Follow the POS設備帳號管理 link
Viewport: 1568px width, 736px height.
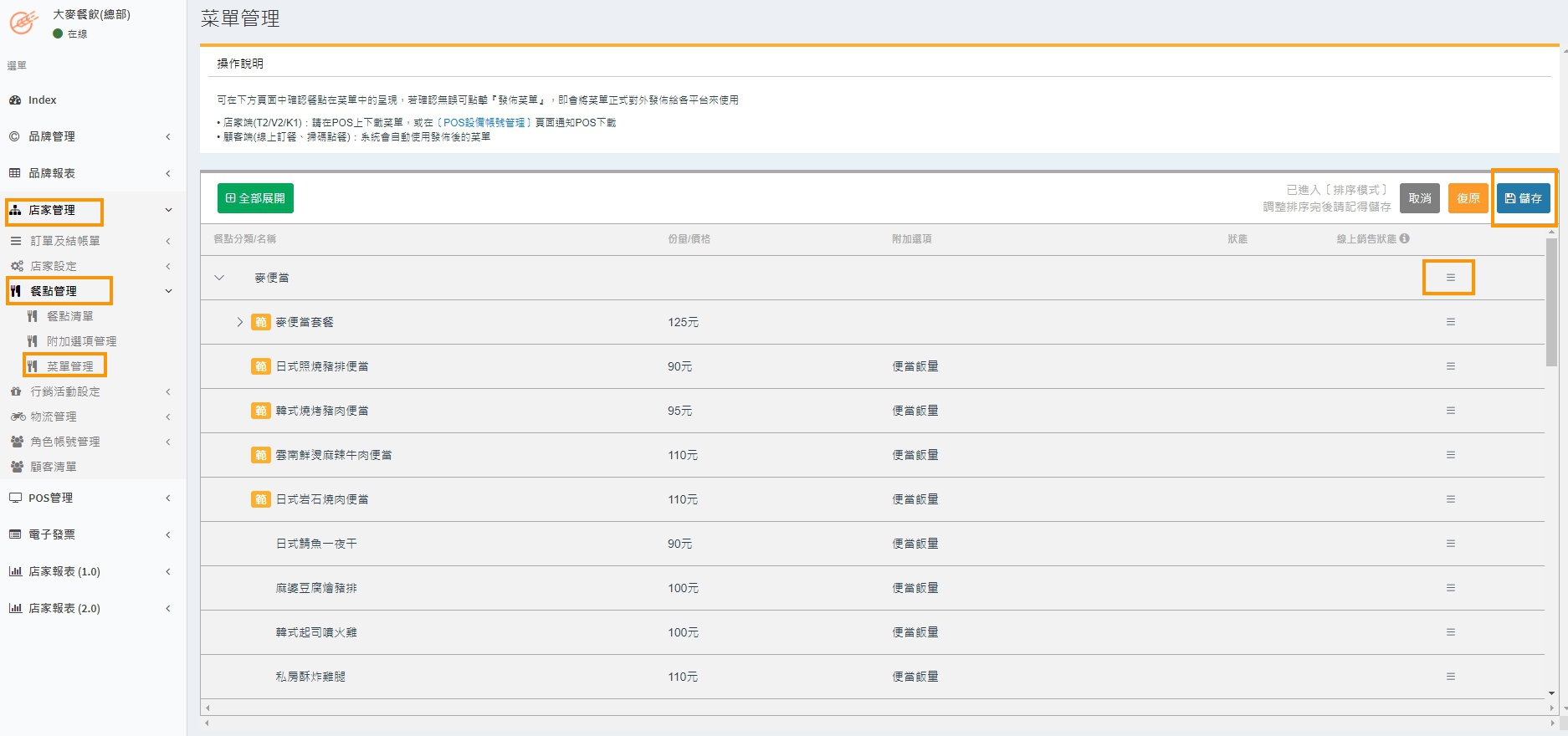484,123
